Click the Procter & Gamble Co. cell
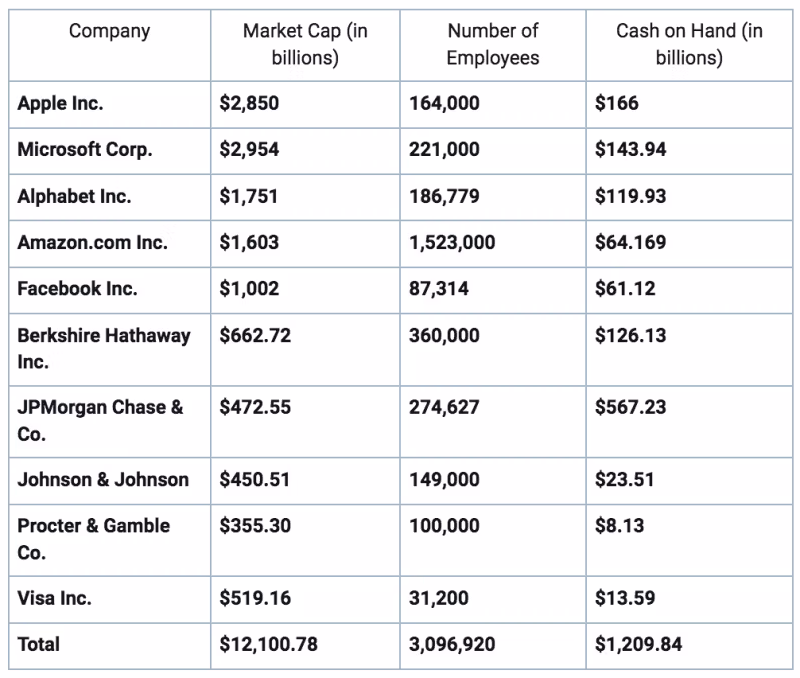The height and width of the screenshot is (678, 800). [x=93, y=538]
